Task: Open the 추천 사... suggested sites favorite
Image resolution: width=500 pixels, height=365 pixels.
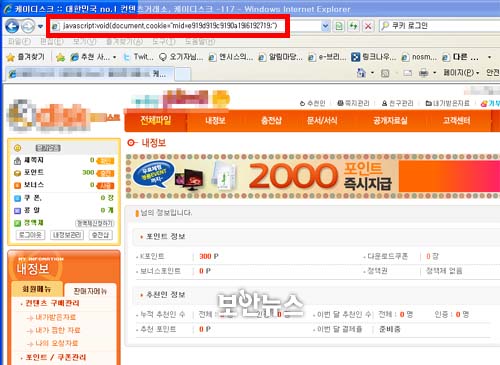Action: click(x=93, y=57)
